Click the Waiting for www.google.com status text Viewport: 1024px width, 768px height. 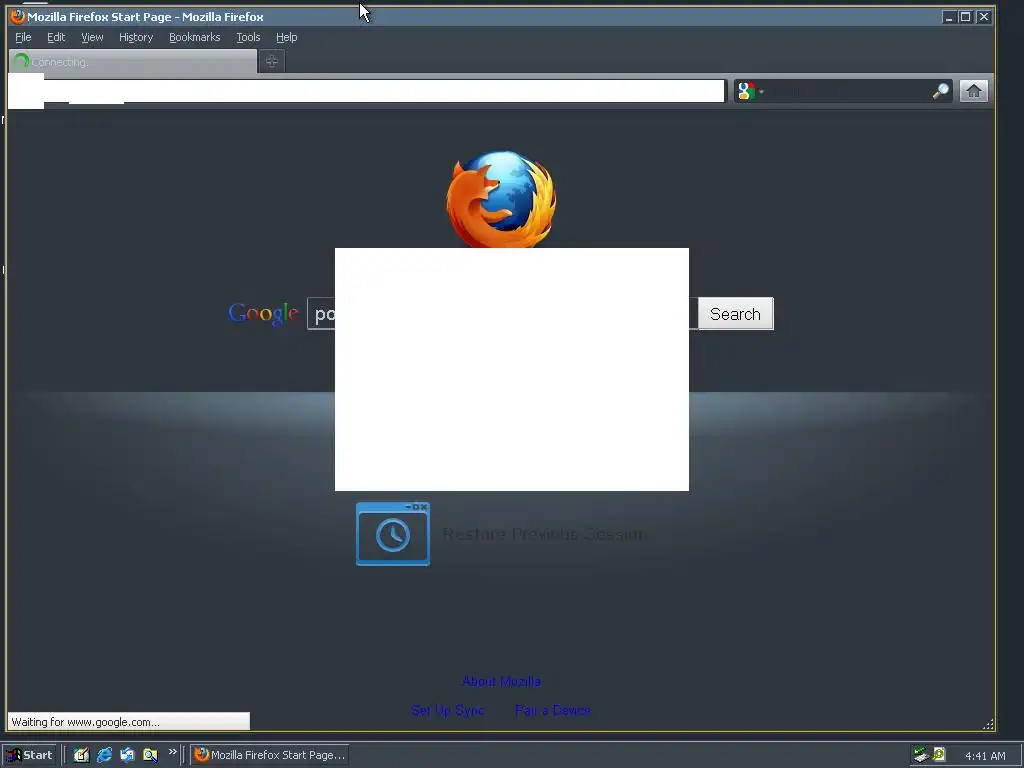click(x=86, y=722)
